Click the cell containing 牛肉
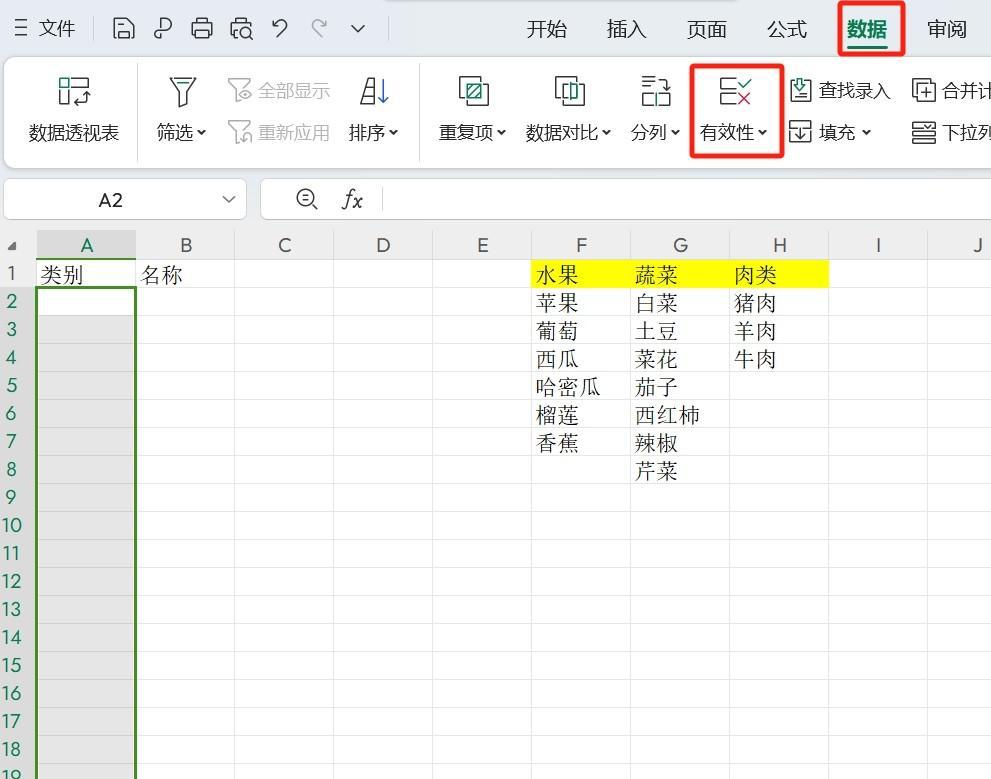The width and height of the screenshot is (991, 779). (779, 358)
